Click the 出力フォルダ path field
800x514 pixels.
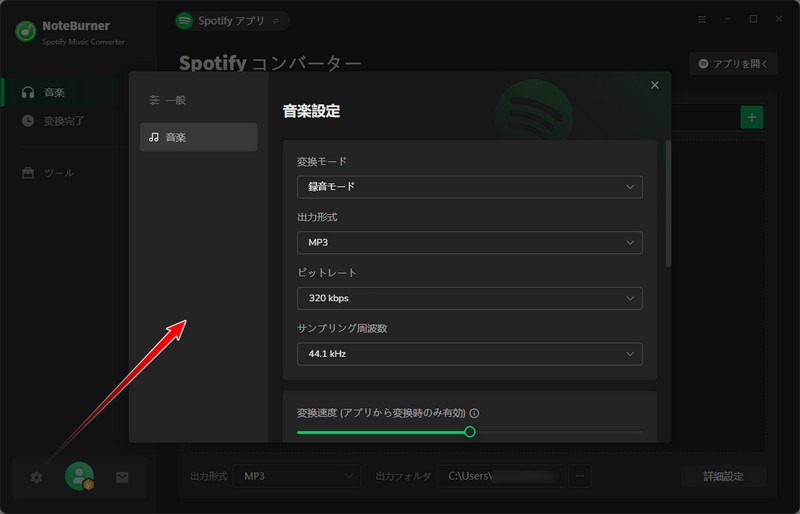(x=501, y=476)
